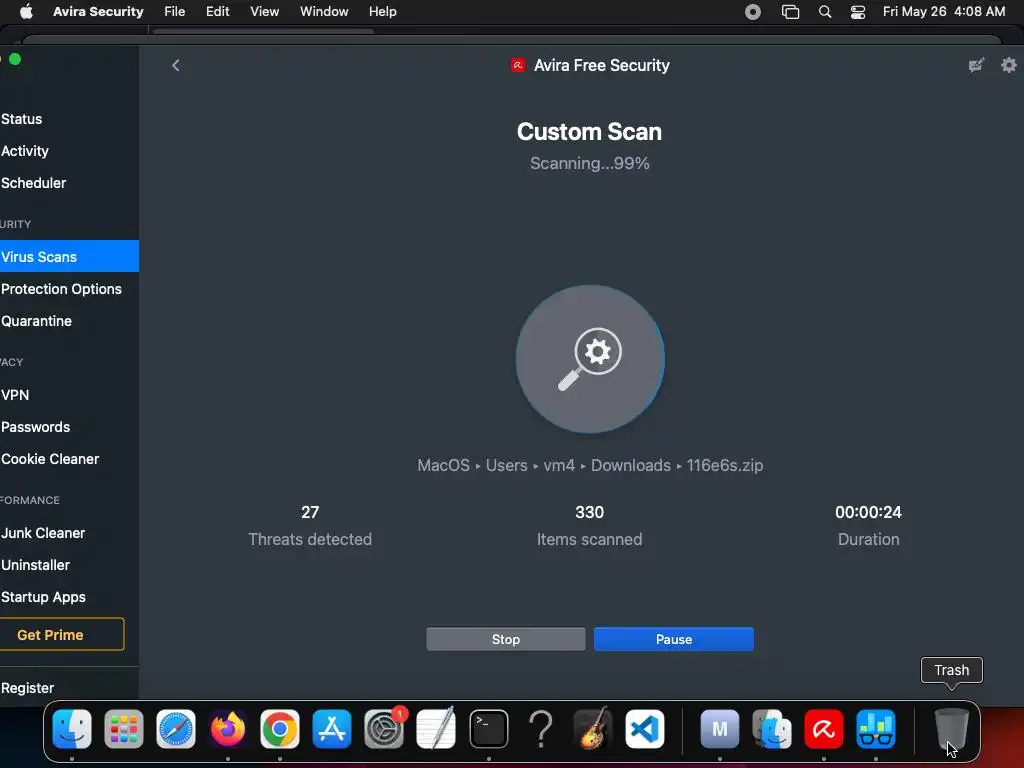Open the Avira Security menu
Viewport: 1024px width, 768px height.
point(98,12)
